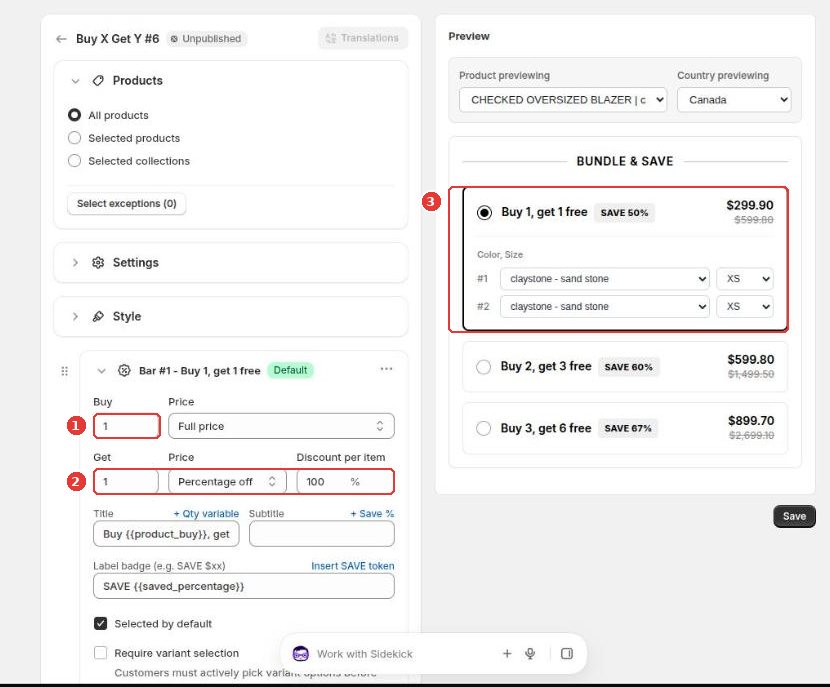Open the Bar #1 three-dot menu
Screen dimensions: 830x687
pyautogui.click(x=386, y=369)
